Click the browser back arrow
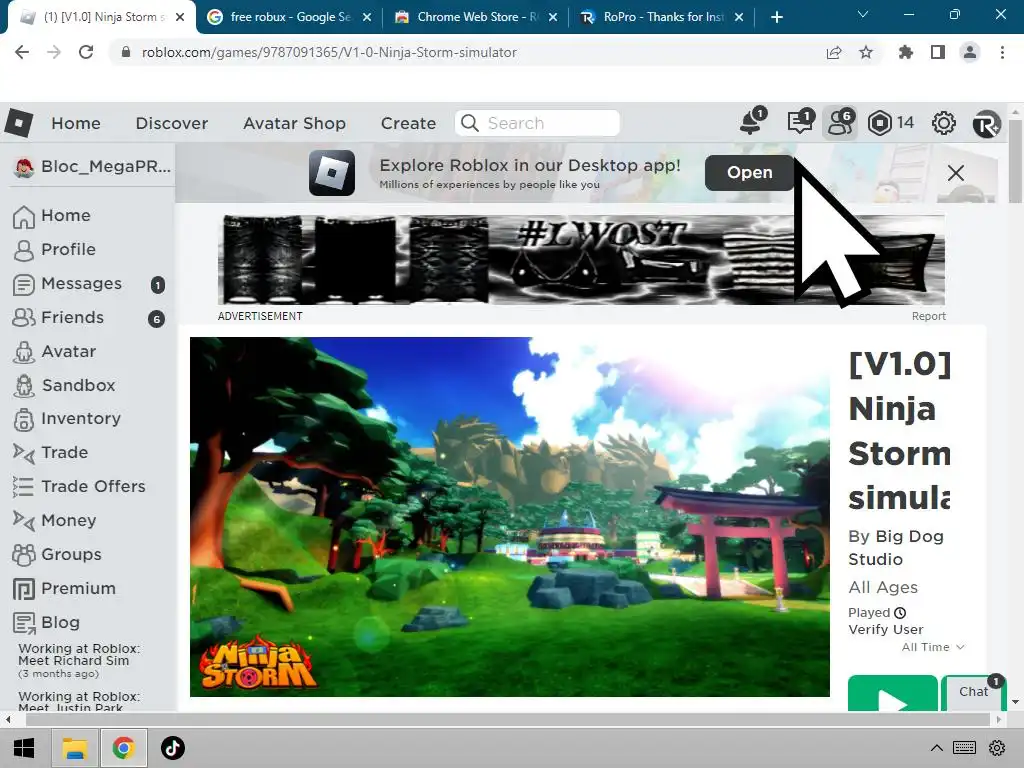The height and width of the screenshot is (768, 1024). [22, 52]
